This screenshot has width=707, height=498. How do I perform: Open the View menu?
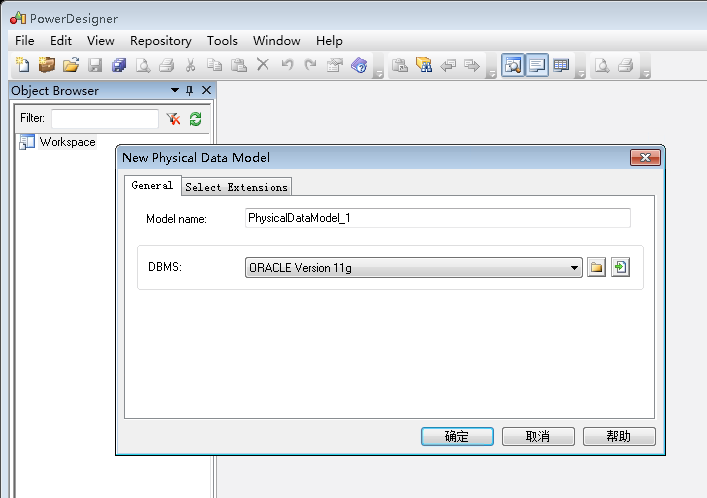tap(101, 41)
